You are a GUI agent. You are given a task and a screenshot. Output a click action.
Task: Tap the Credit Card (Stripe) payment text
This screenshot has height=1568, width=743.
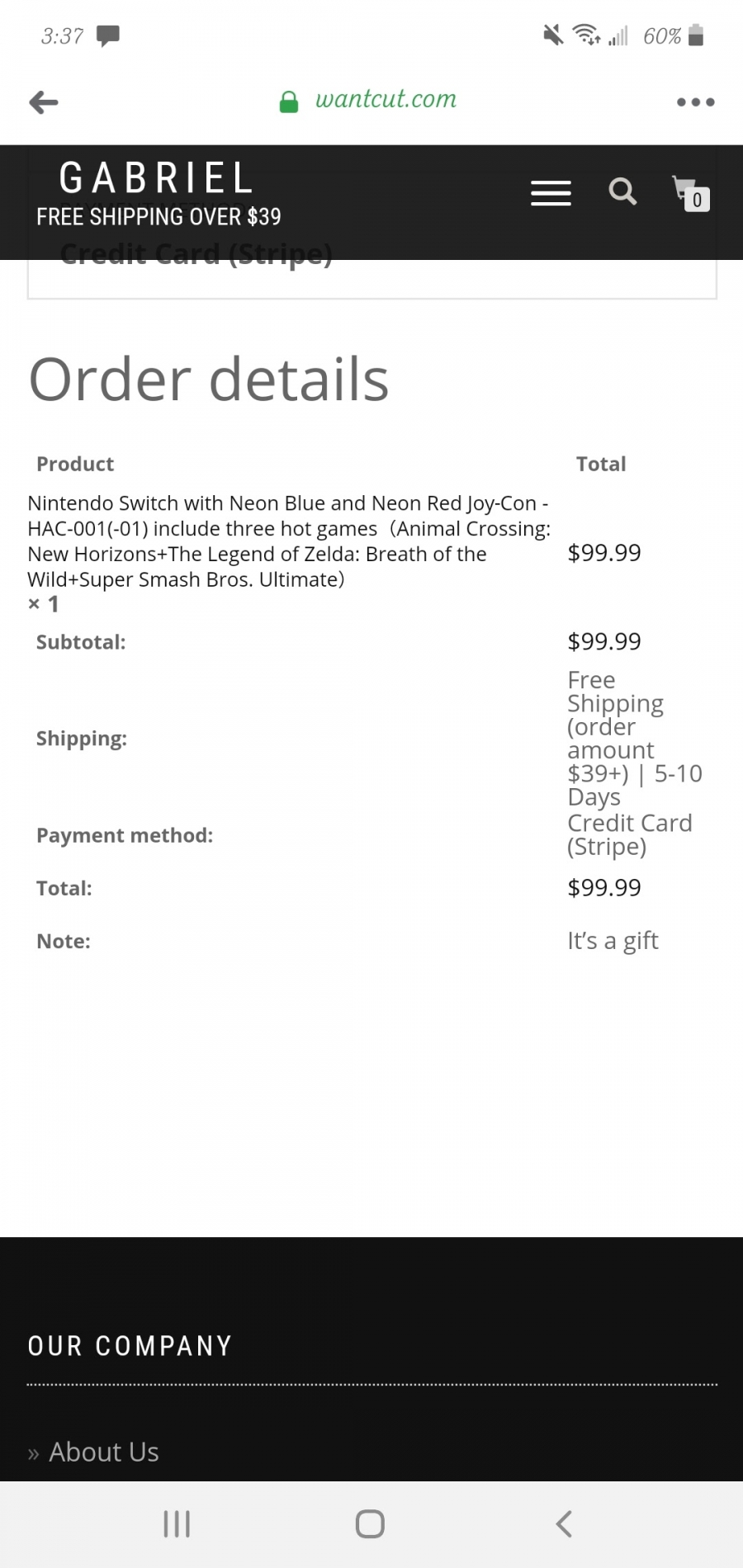[630, 834]
